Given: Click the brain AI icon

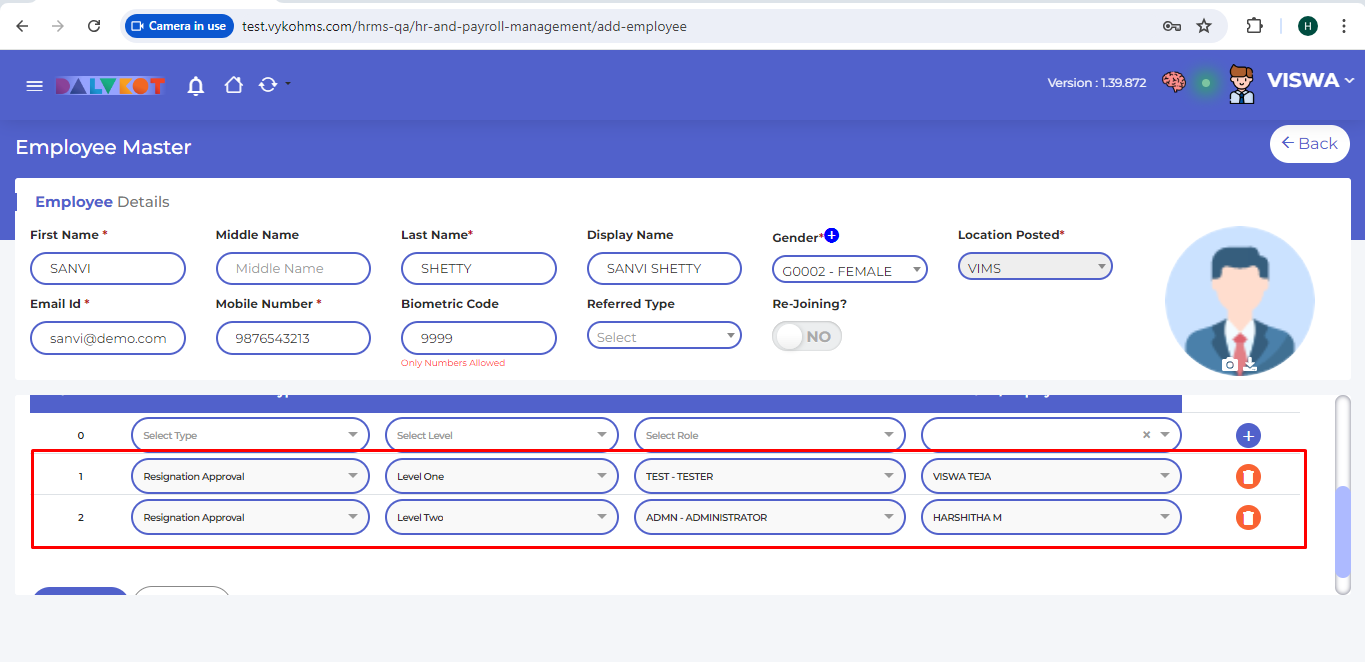Looking at the screenshot, I should 1174,82.
